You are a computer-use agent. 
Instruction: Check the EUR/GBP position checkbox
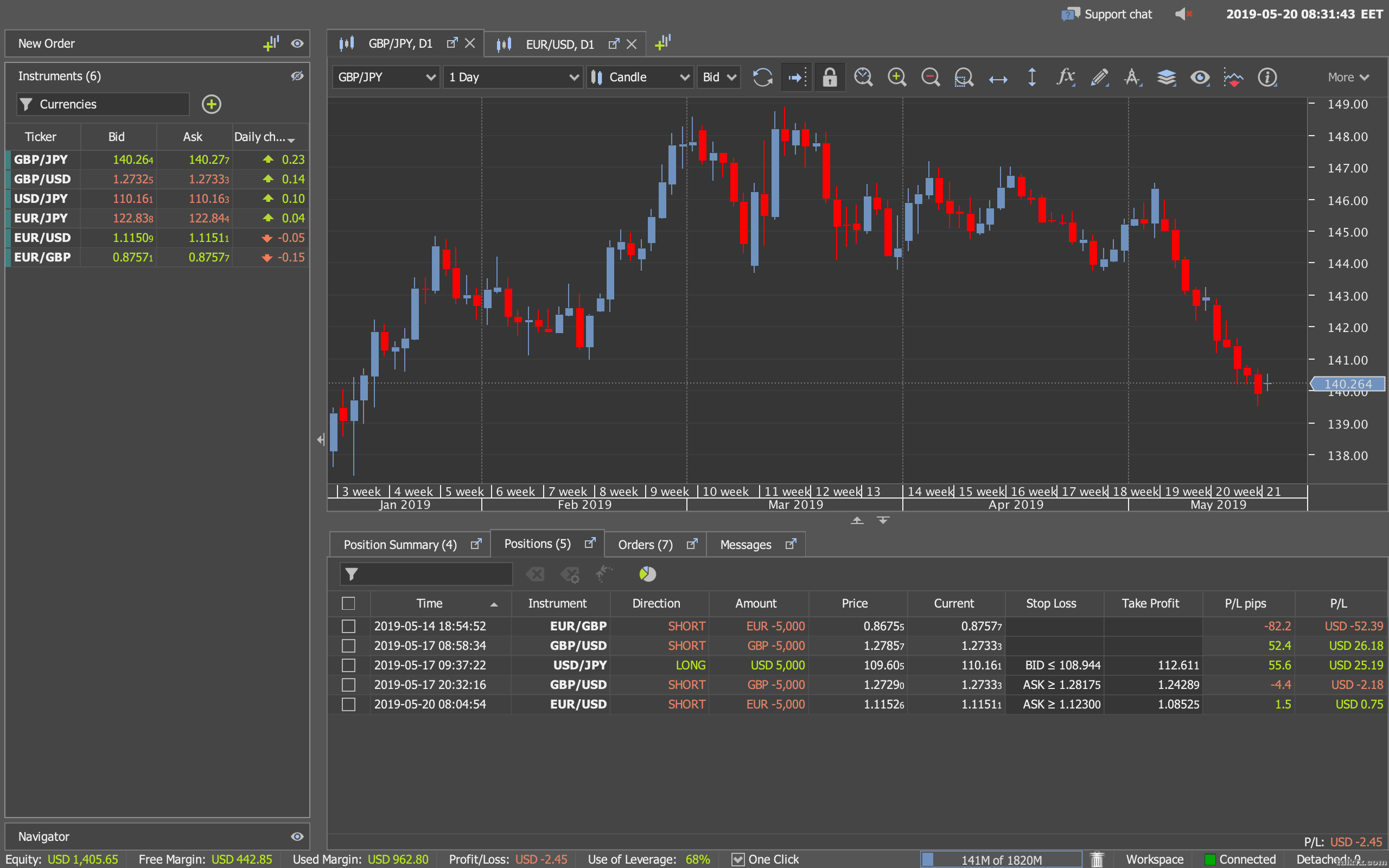[348, 626]
